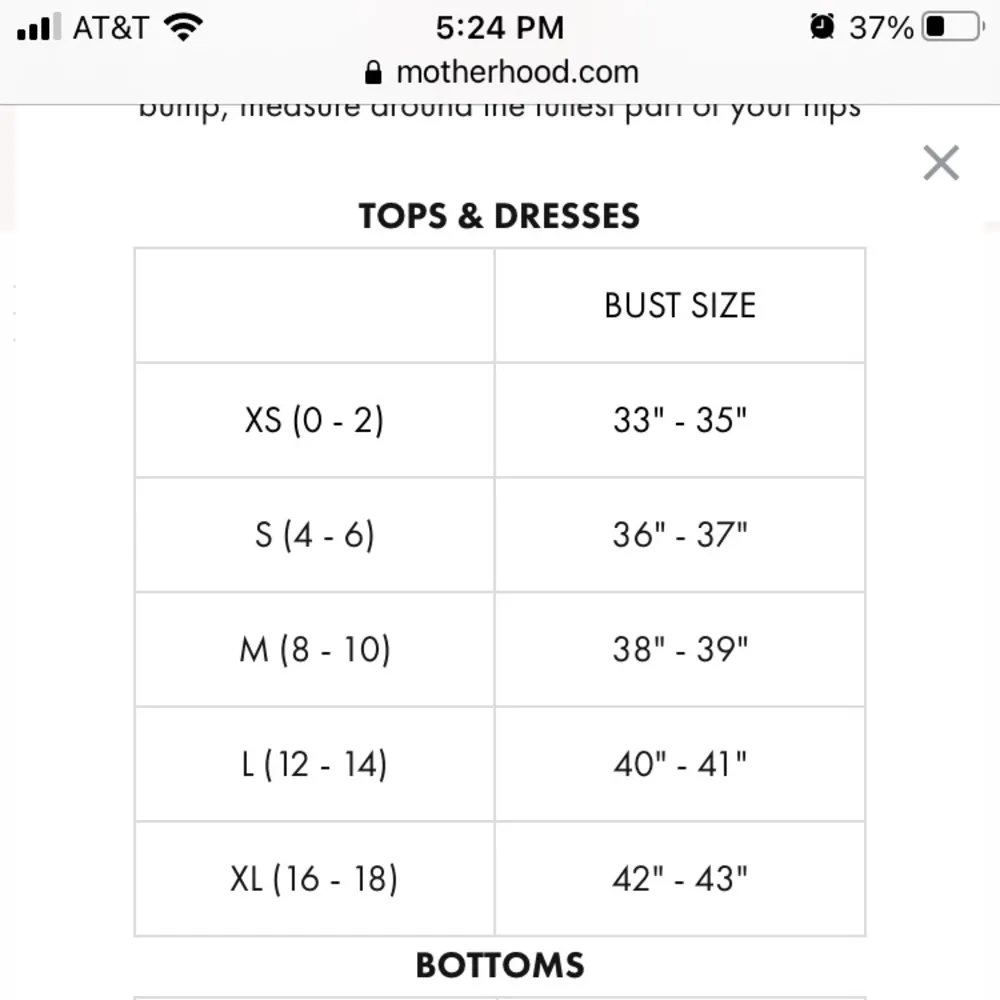This screenshot has height=1000, width=1000.
Task: Select the 42" - 43" bust measurement cell
Action: (x=680, y=879)
